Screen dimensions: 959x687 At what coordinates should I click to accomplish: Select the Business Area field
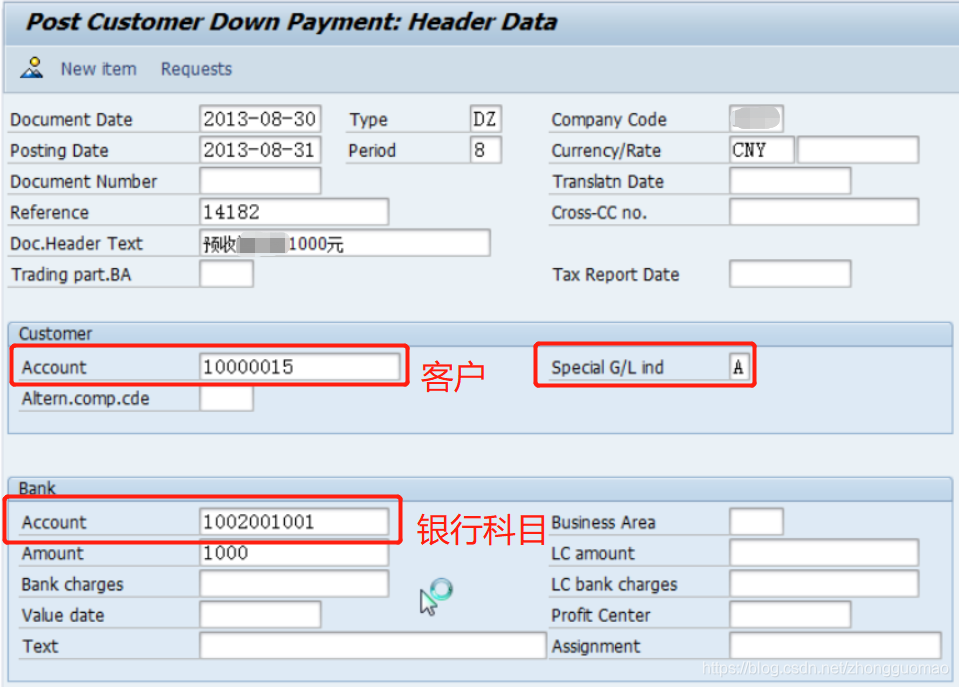click(x=757, y=522)
